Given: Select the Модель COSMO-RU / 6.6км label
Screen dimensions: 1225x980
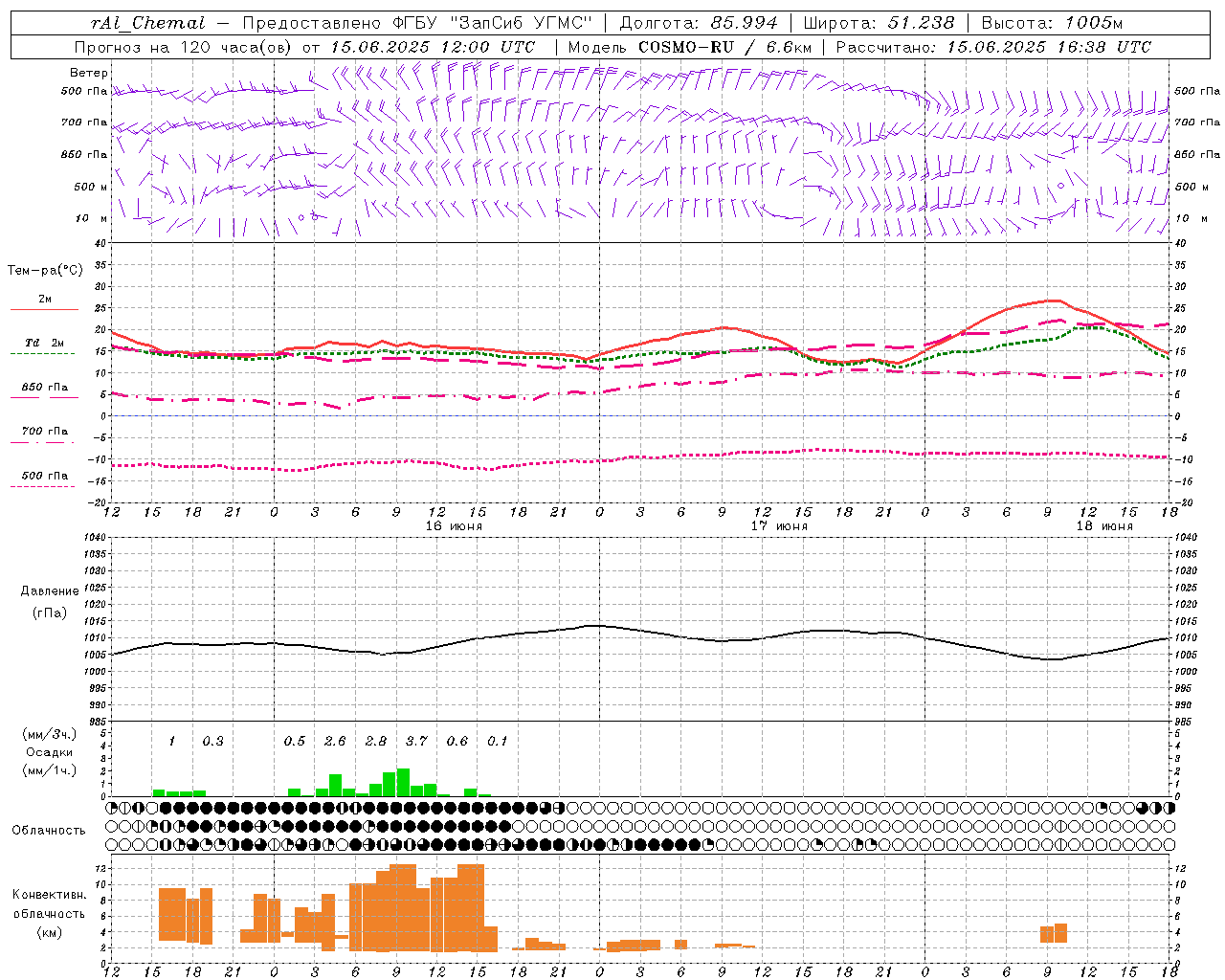Looking at the screenshot, I should [689, 47].
